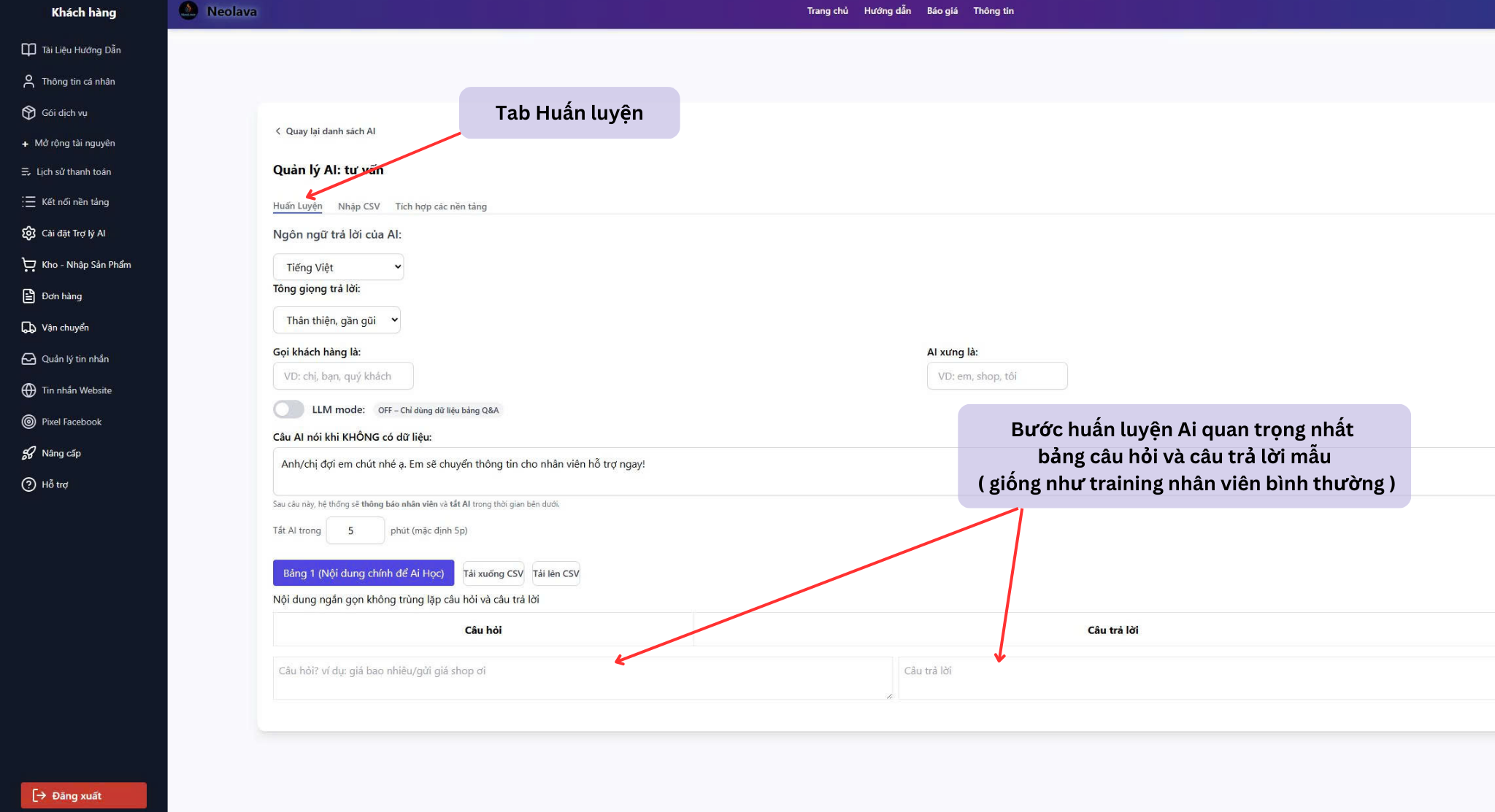Viewport: 1495px width, 812px height.
Task: Select the Pixel Facebook icon
Action: point(28,421)
